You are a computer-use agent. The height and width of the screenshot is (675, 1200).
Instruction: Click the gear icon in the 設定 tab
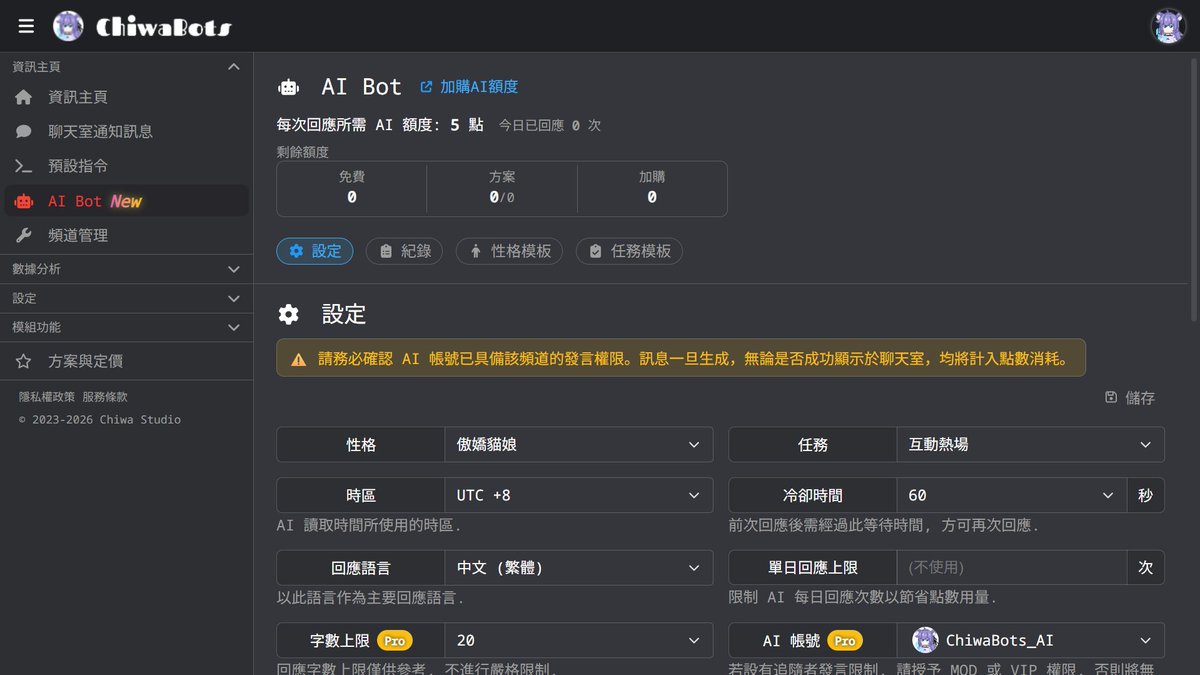coord(296,251)
